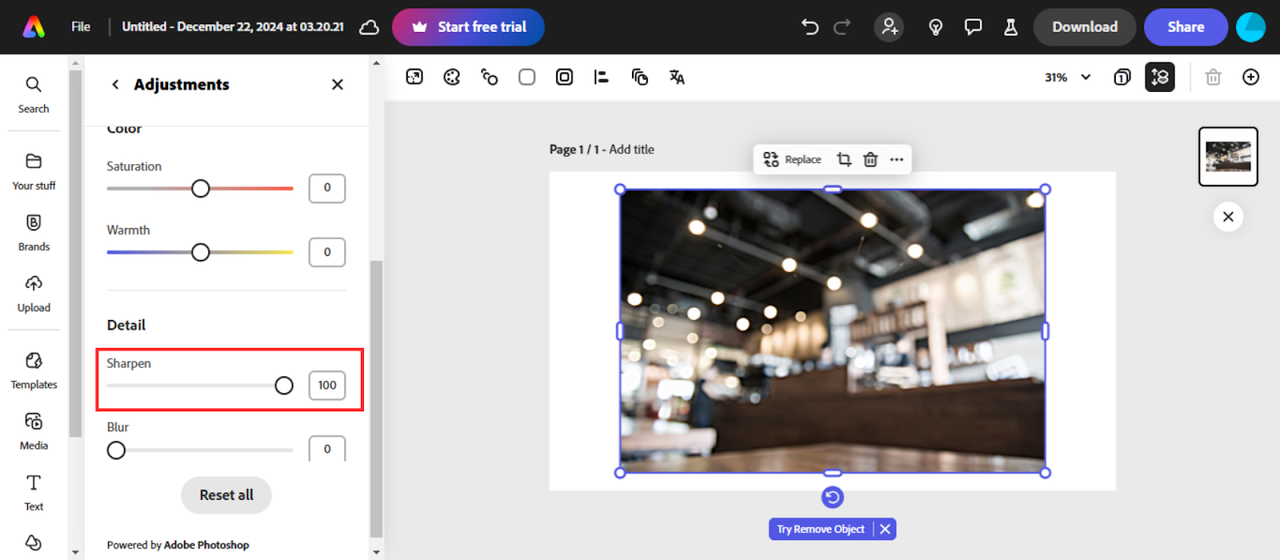Click the sidebar scroll down arrow
The image size is (1280, 560).
click(76, 551)
